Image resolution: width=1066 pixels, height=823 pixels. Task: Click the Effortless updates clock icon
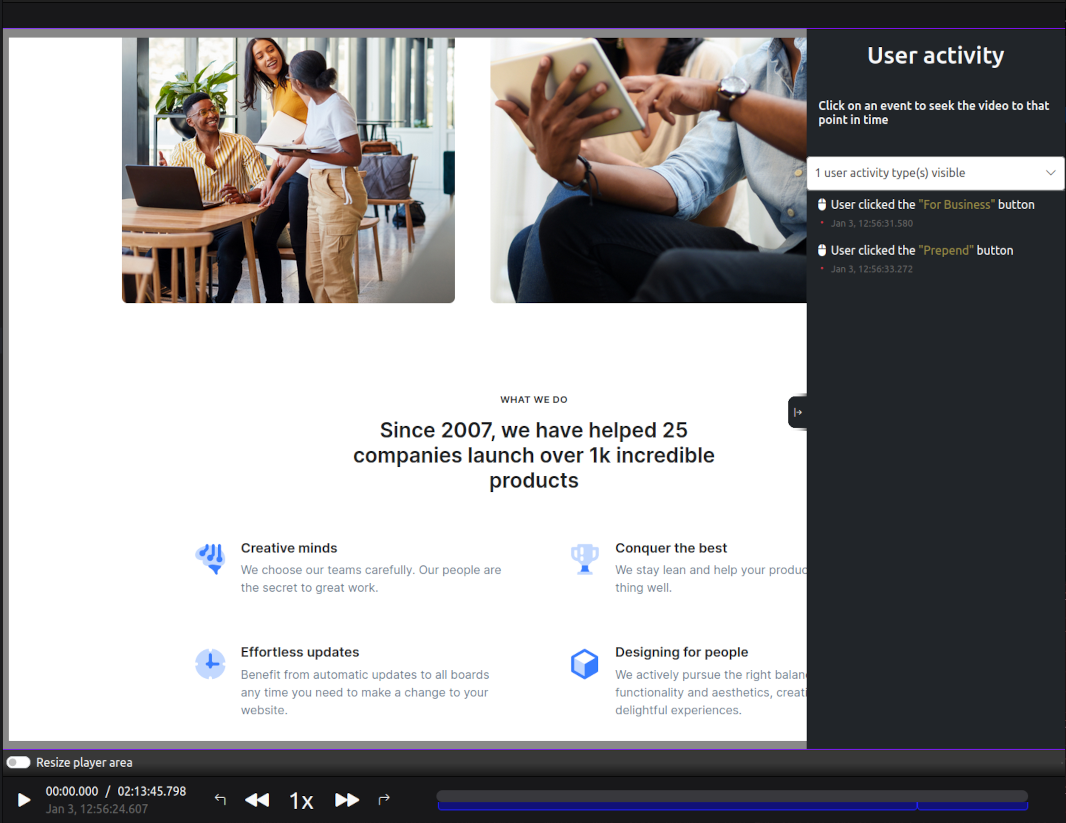coord(210,663)
